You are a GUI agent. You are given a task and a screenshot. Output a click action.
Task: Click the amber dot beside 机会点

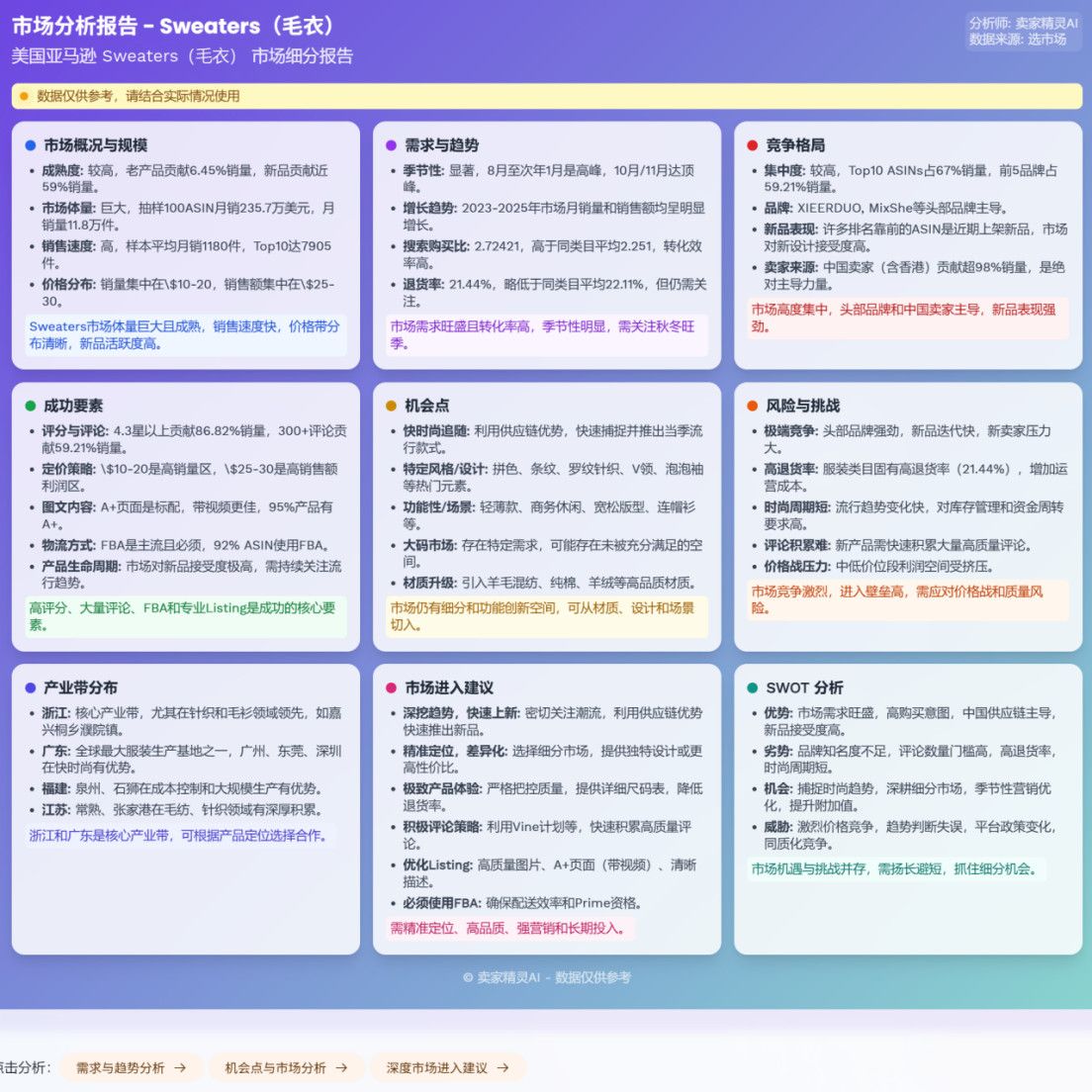pyautogui.click(x=392, y=407)
